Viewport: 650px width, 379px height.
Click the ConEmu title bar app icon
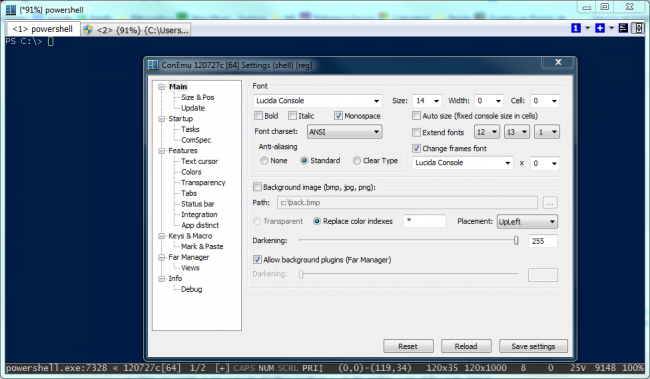11,10
